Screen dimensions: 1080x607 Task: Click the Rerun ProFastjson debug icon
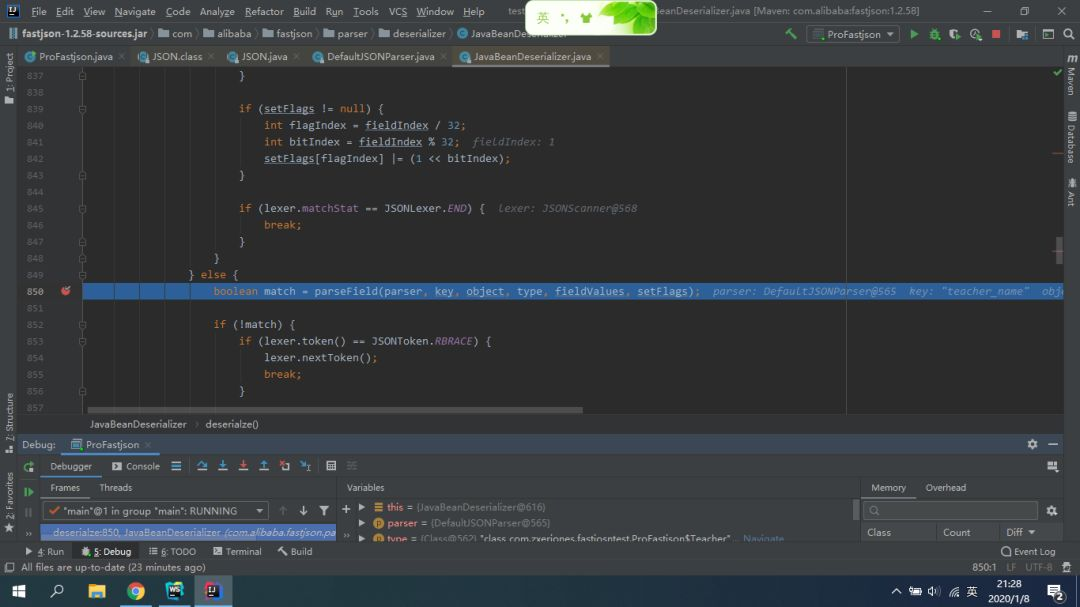(28, 466)
